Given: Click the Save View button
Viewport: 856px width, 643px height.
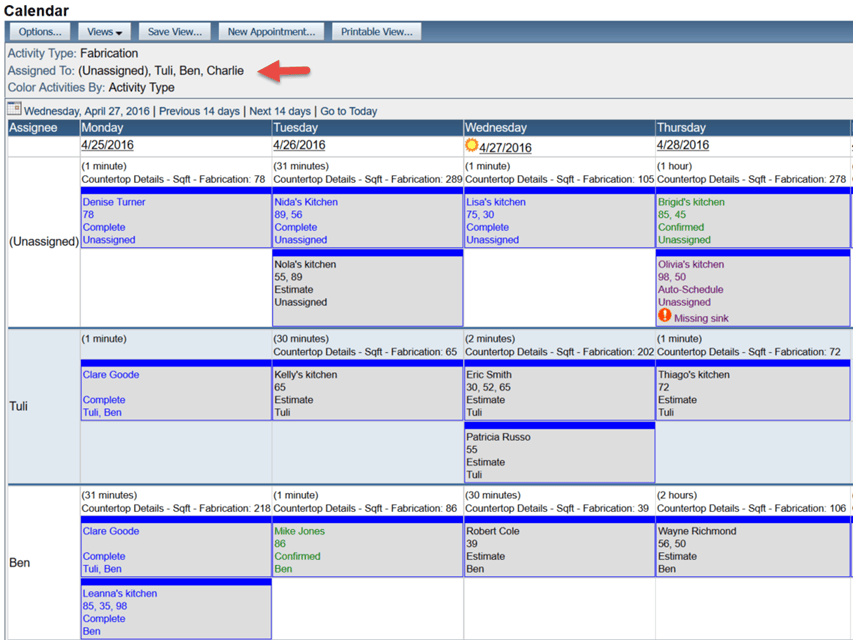Looking at the screenshot, I should pos(175,32).
